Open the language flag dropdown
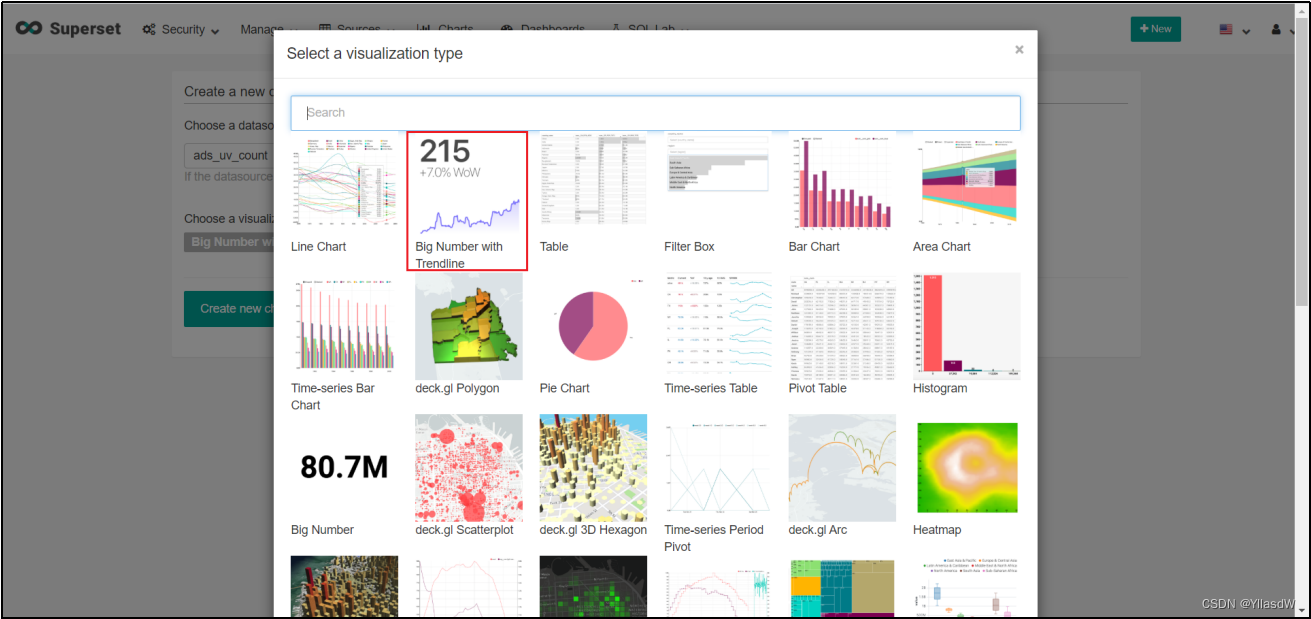This screenshot has height=619, width=1311. click(1234, 30)
